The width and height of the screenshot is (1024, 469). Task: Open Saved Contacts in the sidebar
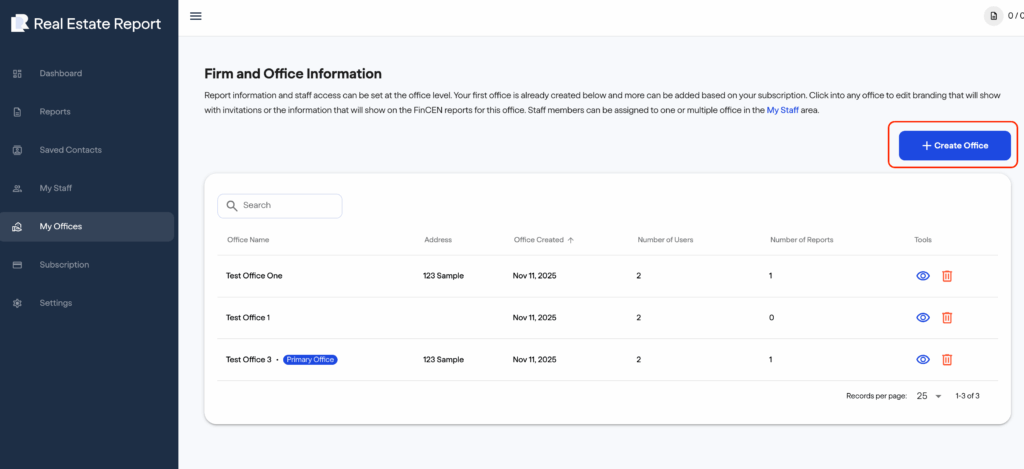(x=70, y=150)
